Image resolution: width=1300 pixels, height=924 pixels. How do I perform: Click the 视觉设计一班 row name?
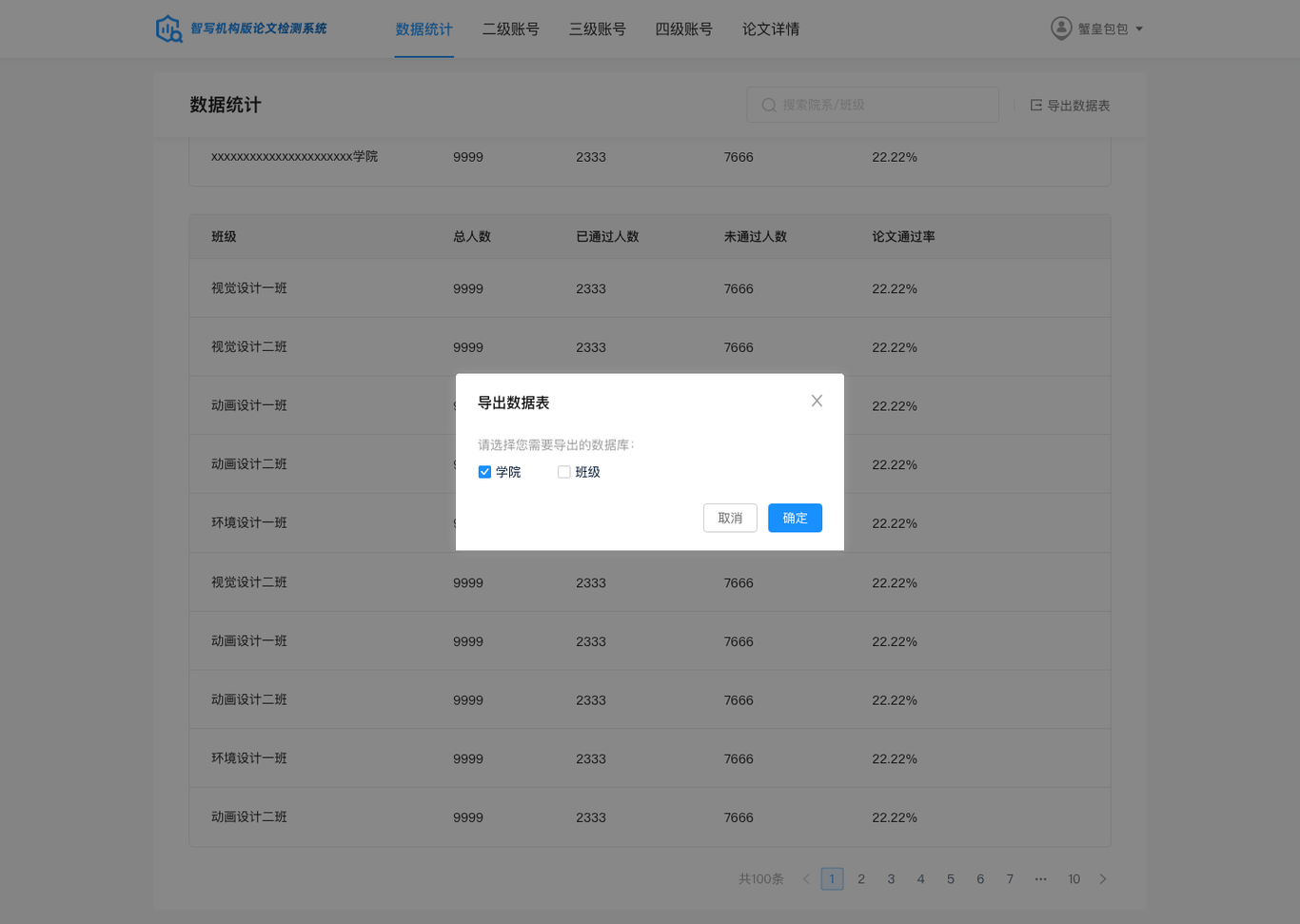(x=249, y=288)
